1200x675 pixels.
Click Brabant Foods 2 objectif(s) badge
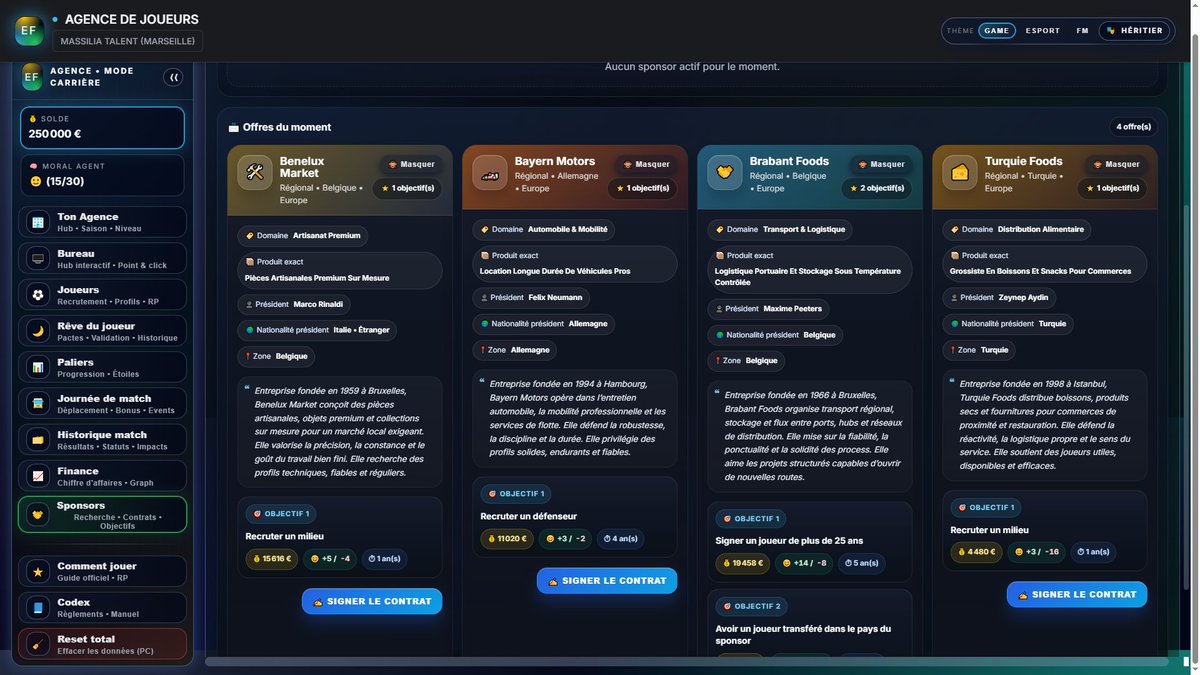(x=878, y=188)
